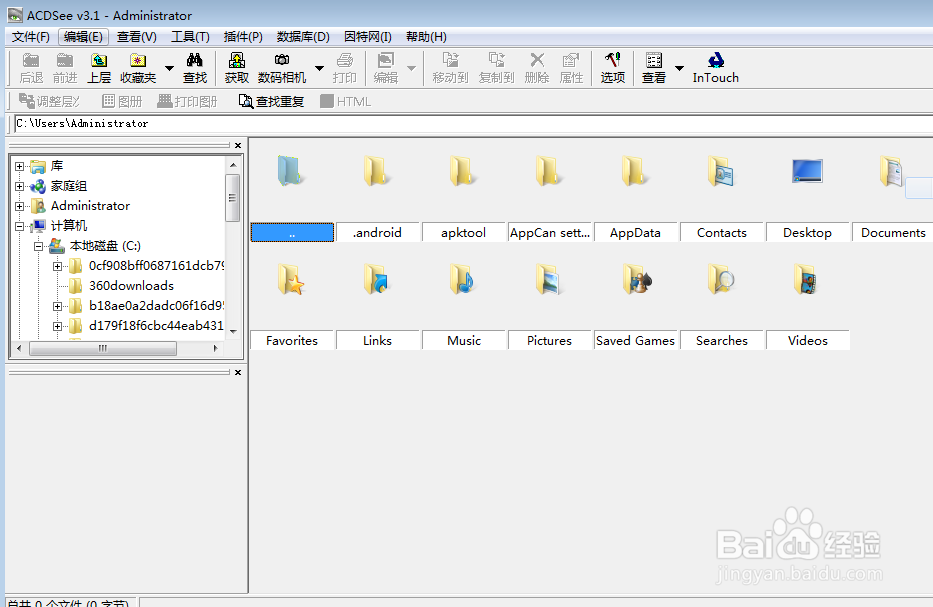Click the Move To (移动到) icon
The height and width of the screenshot is (607, 933).
click(450, 68)
